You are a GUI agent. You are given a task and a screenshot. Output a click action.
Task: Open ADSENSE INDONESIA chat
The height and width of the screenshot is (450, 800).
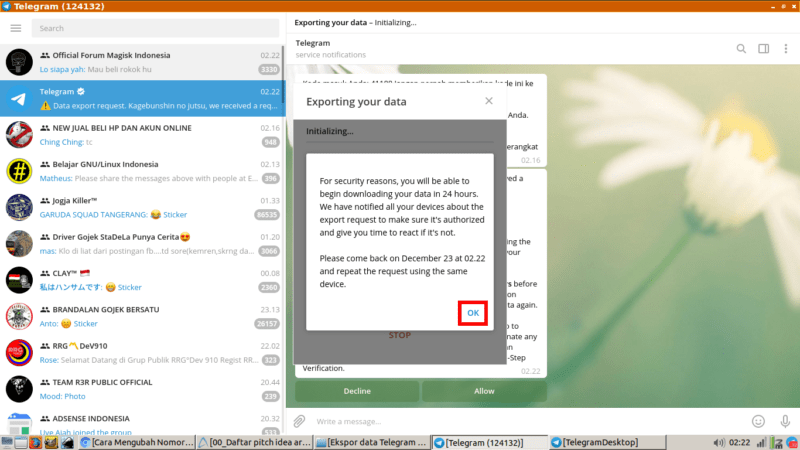[x=142, y=421]
